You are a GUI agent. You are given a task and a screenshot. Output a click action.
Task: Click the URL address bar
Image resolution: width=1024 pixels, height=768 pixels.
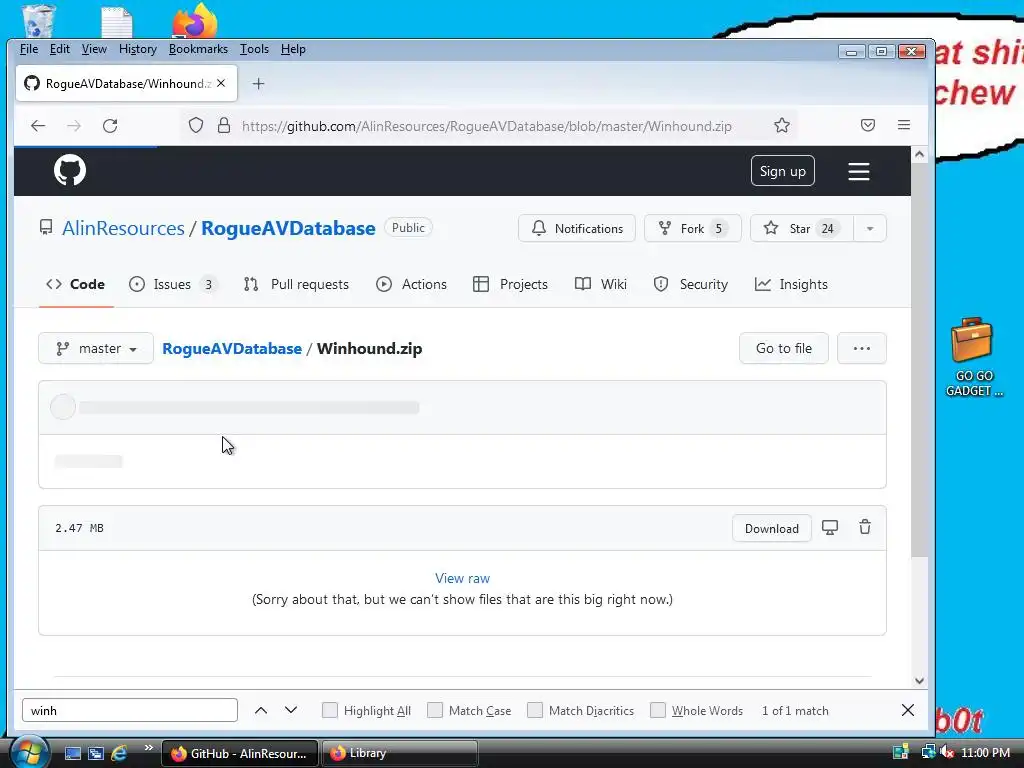(x=487, y=126)
